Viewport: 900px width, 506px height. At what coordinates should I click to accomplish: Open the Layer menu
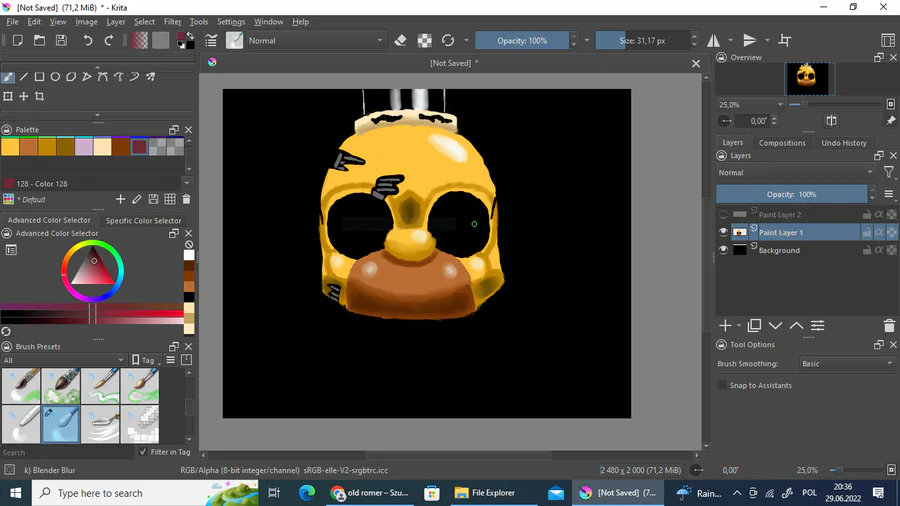point(115,22)
